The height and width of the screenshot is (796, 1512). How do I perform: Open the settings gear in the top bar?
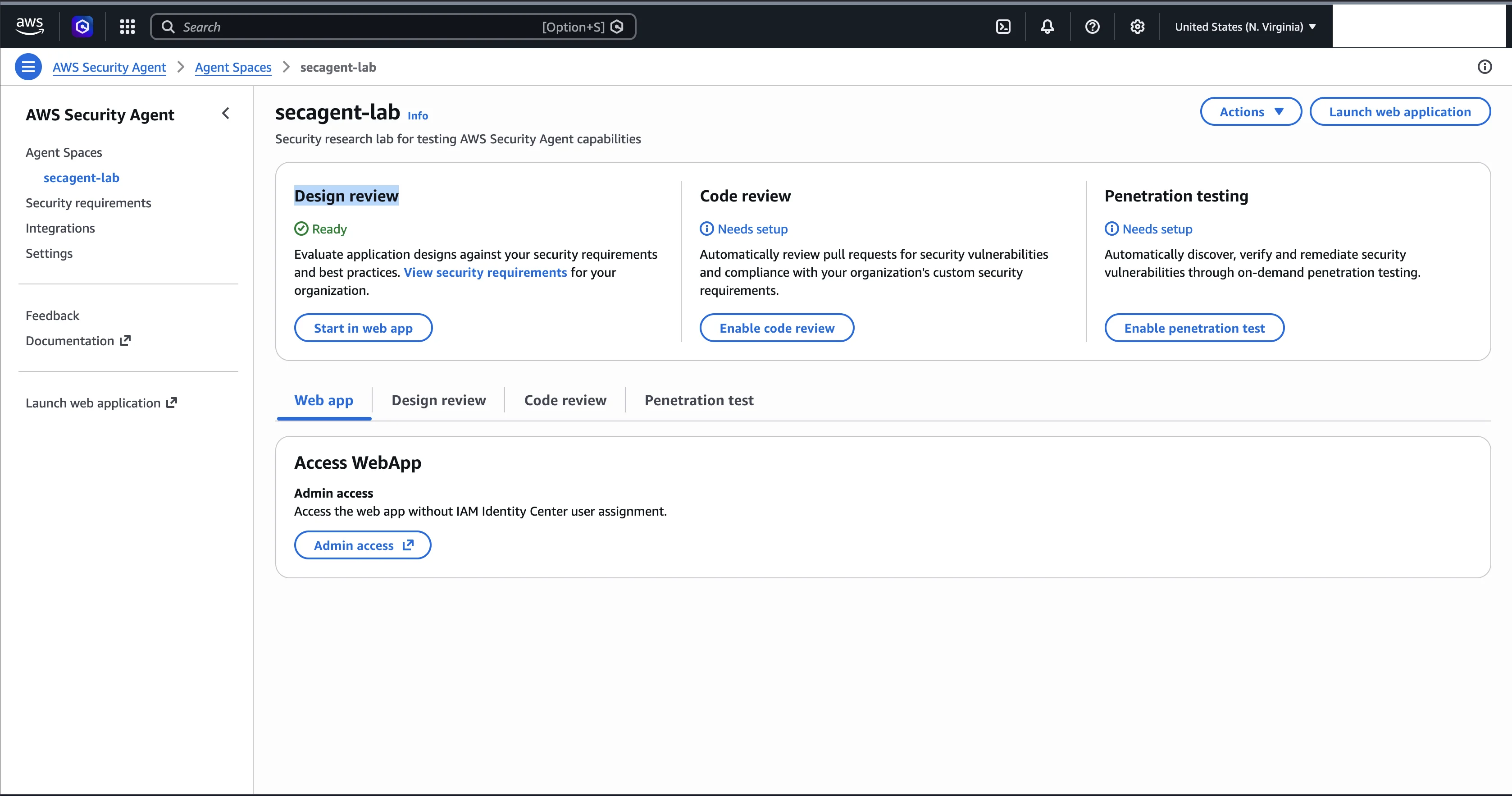[x=1138, y=27]
